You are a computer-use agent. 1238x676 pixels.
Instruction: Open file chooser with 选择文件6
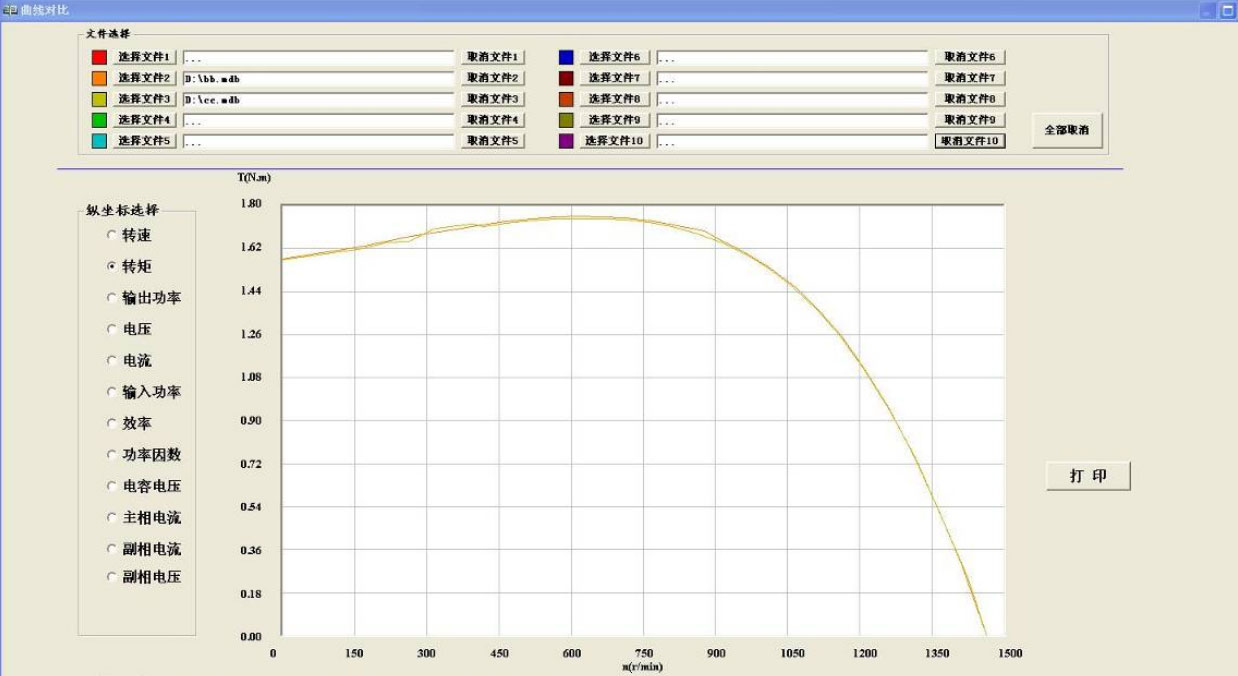coord(614,57)
